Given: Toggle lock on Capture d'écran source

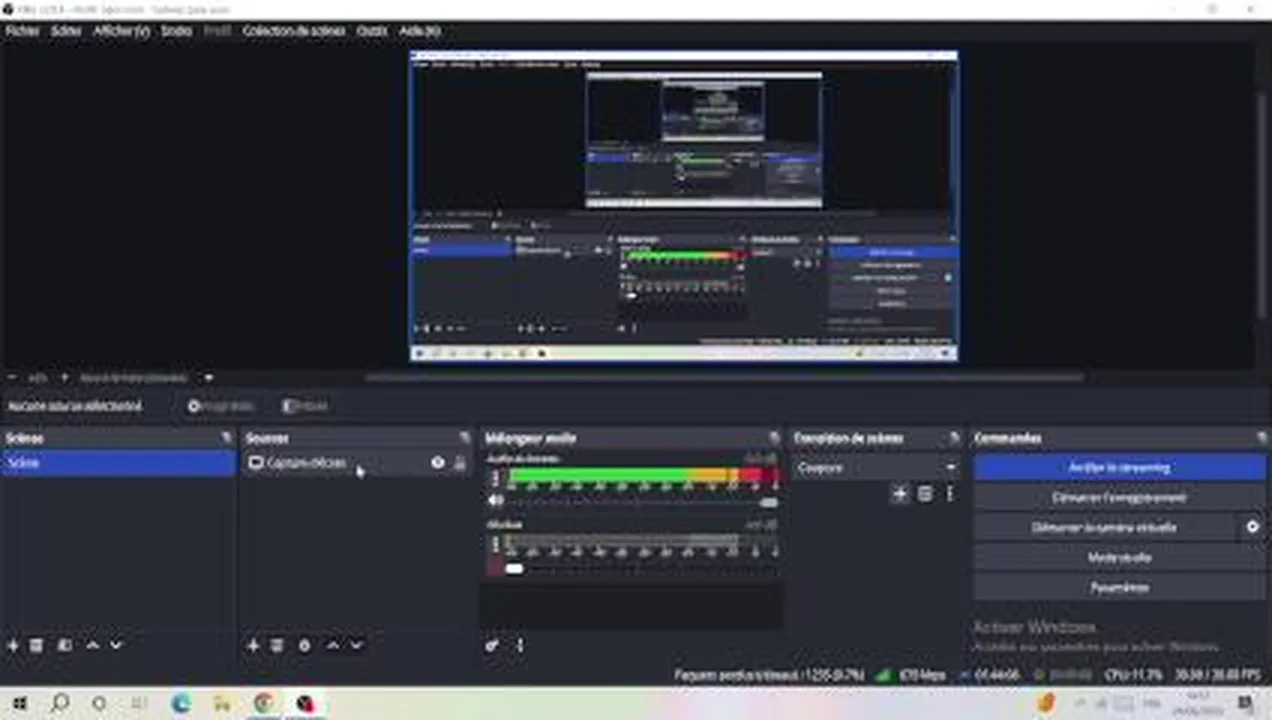Looking at the screenshot, I should (460, 463).
